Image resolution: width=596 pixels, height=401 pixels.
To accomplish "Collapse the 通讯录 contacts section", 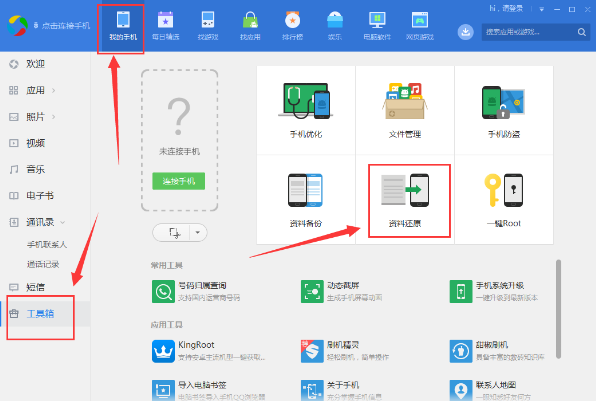I will (63, 222).
